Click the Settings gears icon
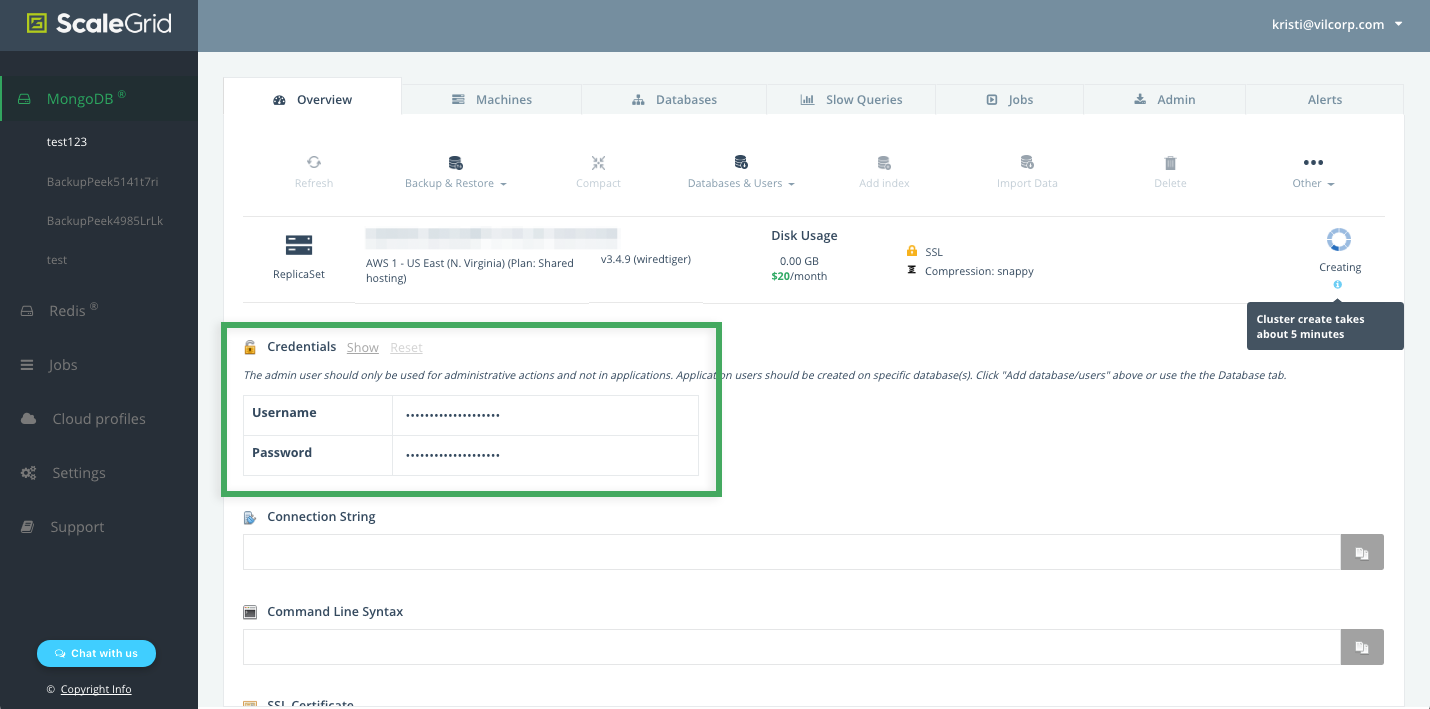This screenshot has width=1430, height=709. click(x=28, y=473)
